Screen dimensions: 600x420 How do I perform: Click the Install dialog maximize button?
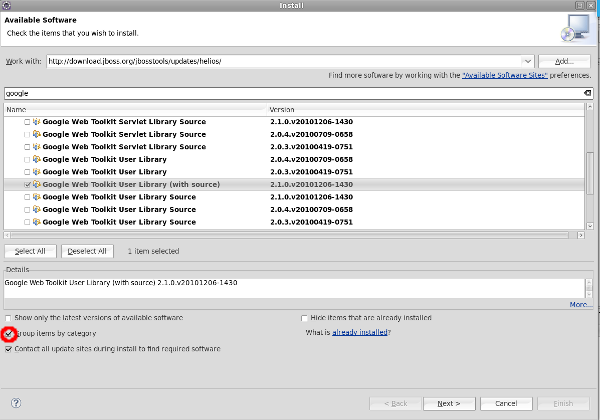click(580, 5)
